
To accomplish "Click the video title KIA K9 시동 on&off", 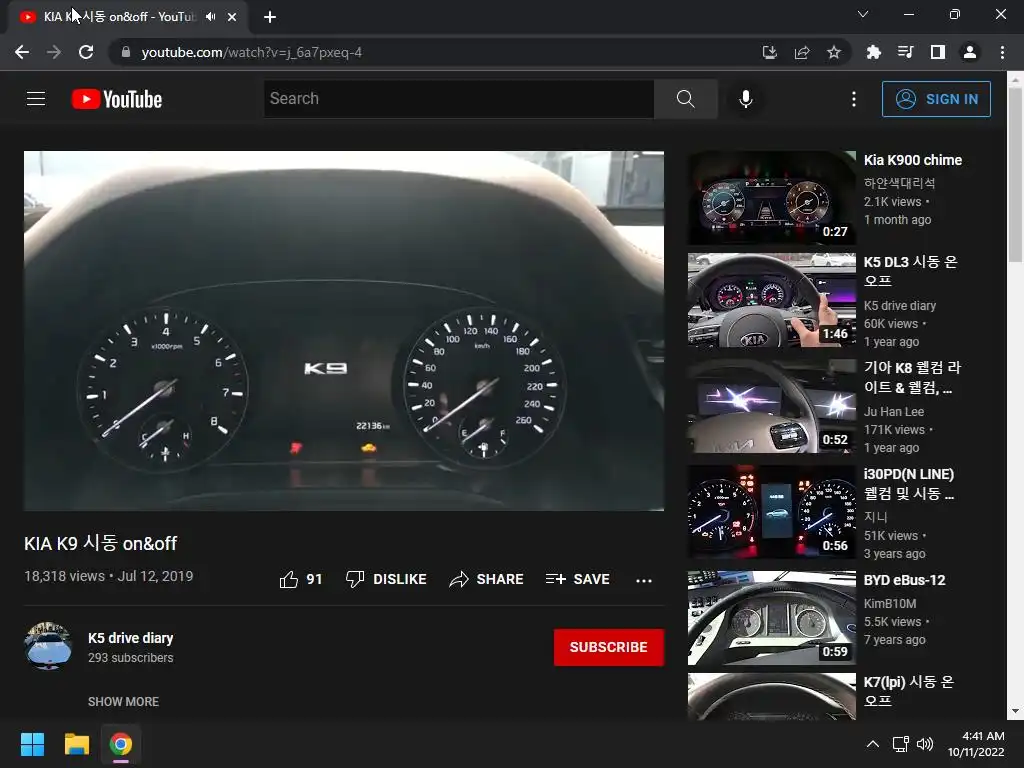I will pos(101,543).
